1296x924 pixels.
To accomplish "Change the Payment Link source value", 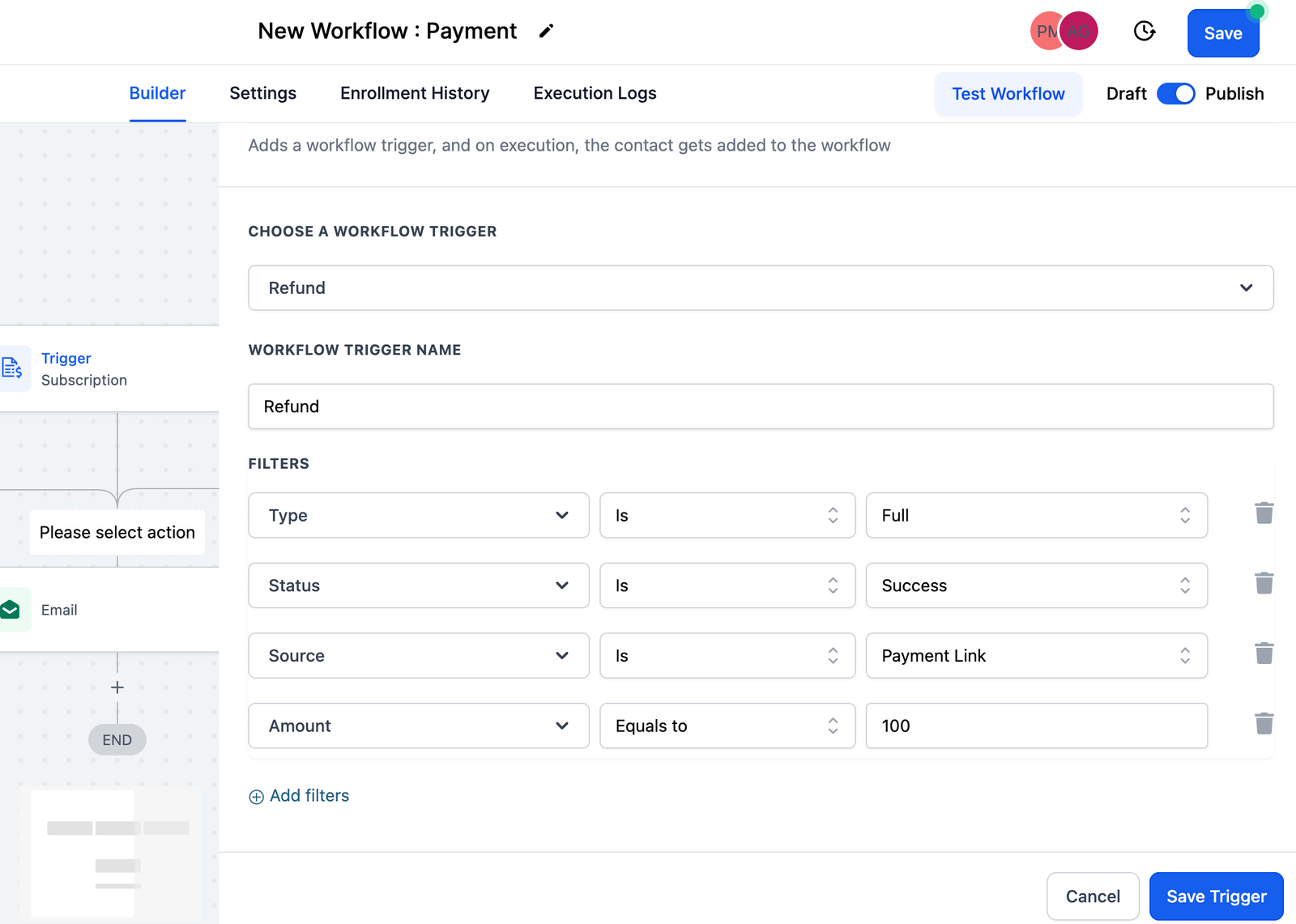I will pyautogui.click(x=1036, y=656).
